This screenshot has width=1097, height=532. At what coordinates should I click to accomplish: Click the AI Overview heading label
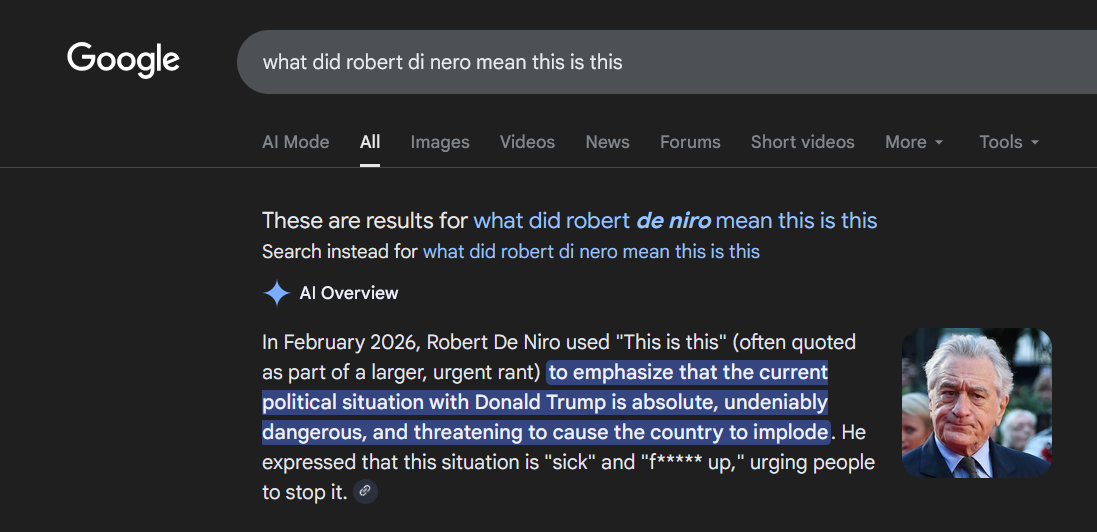pyautogui.click(x=349, y=293)
